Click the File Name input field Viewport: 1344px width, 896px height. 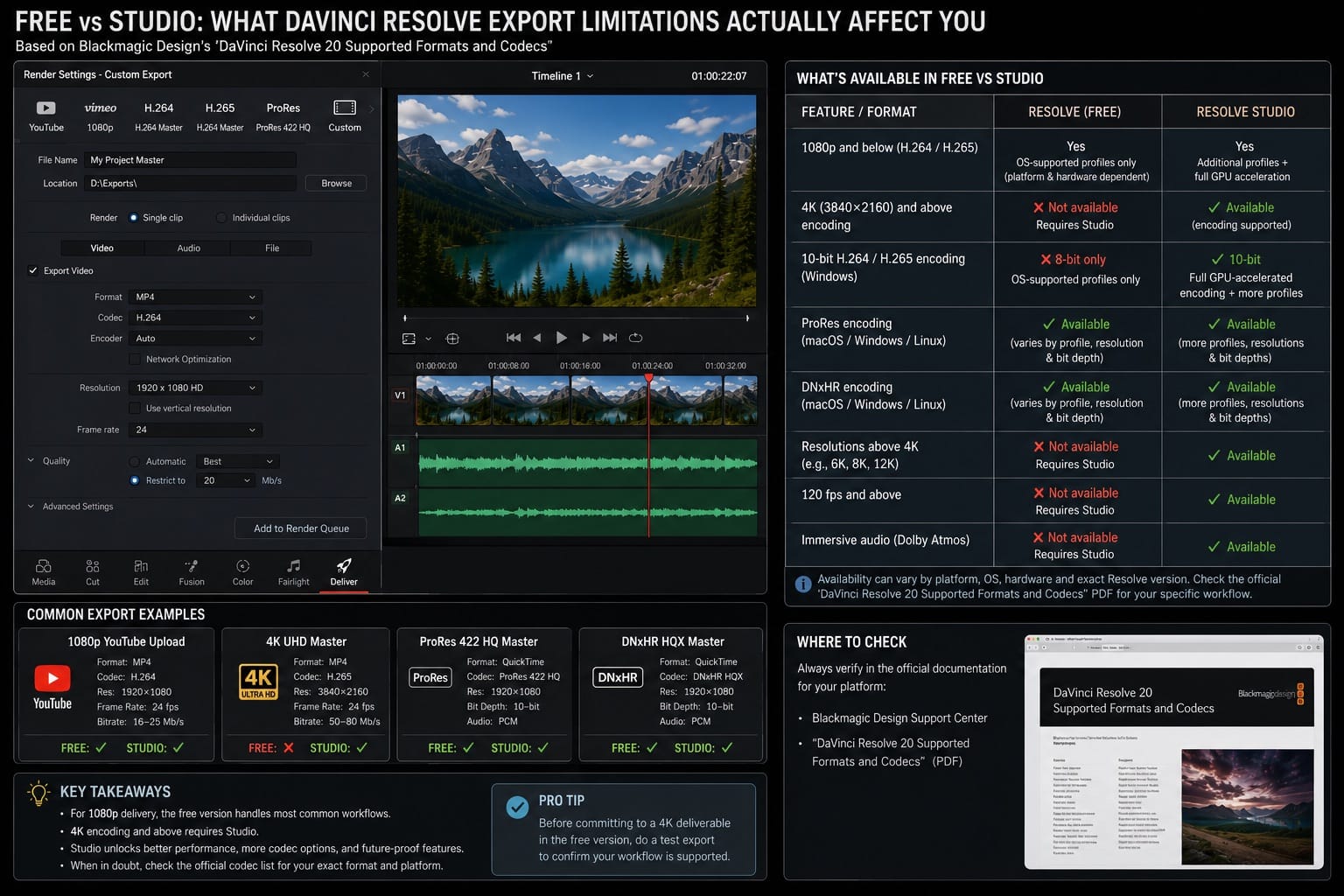pos(190,160)
